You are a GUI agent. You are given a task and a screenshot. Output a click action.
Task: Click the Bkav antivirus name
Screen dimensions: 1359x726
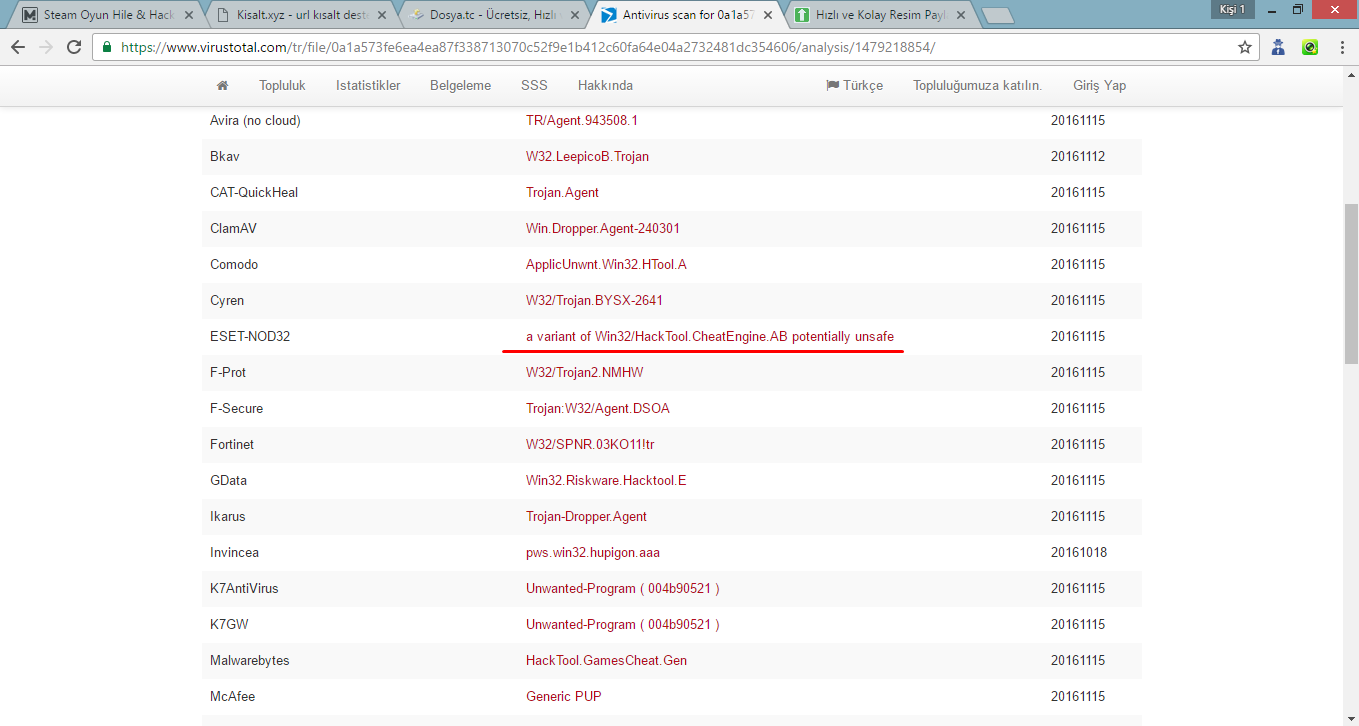(x=225, y=156)
